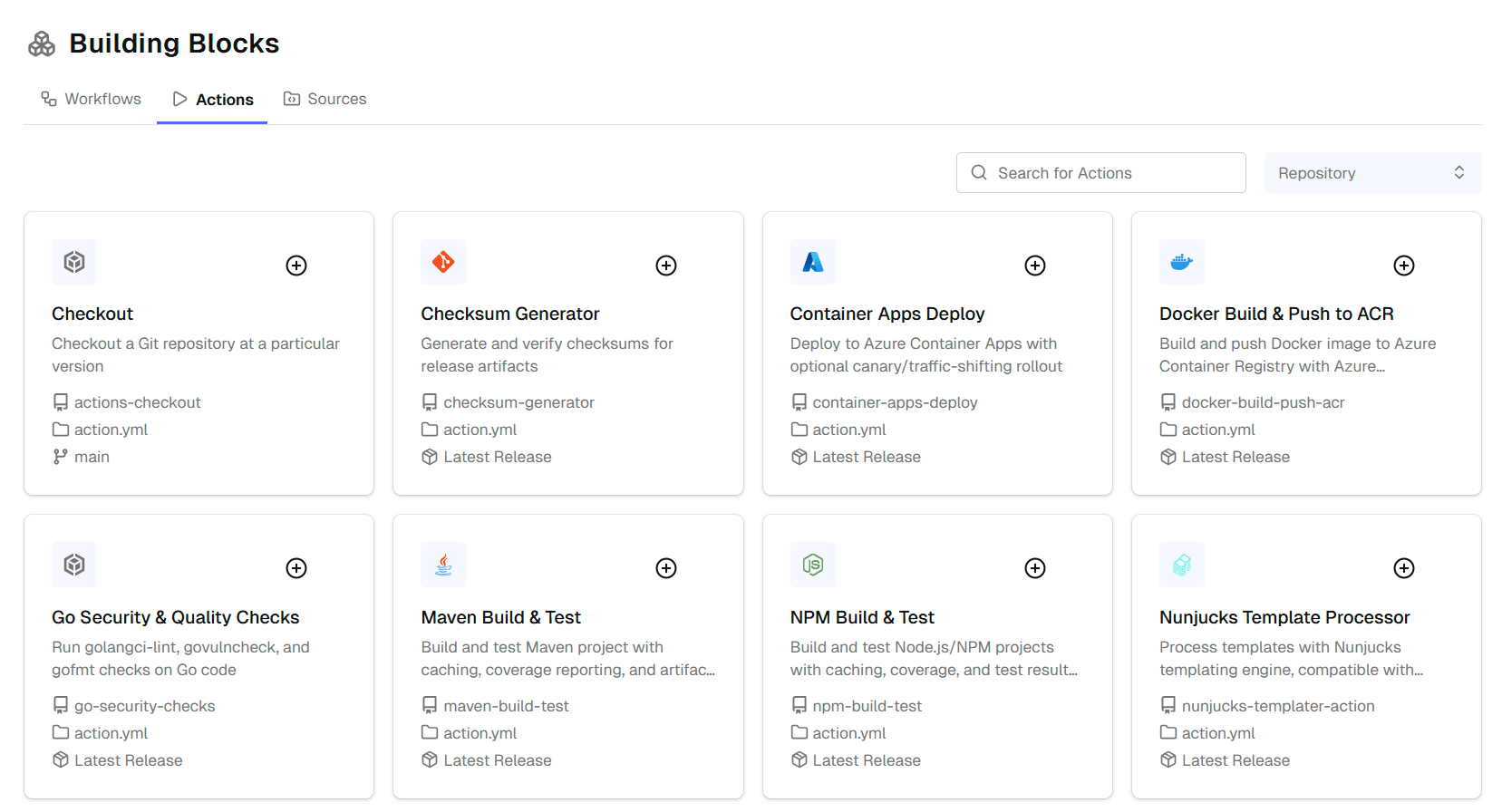1502x812 pixels.
Task: Click the plus icon on Checkout card
Action: point(296,266)
